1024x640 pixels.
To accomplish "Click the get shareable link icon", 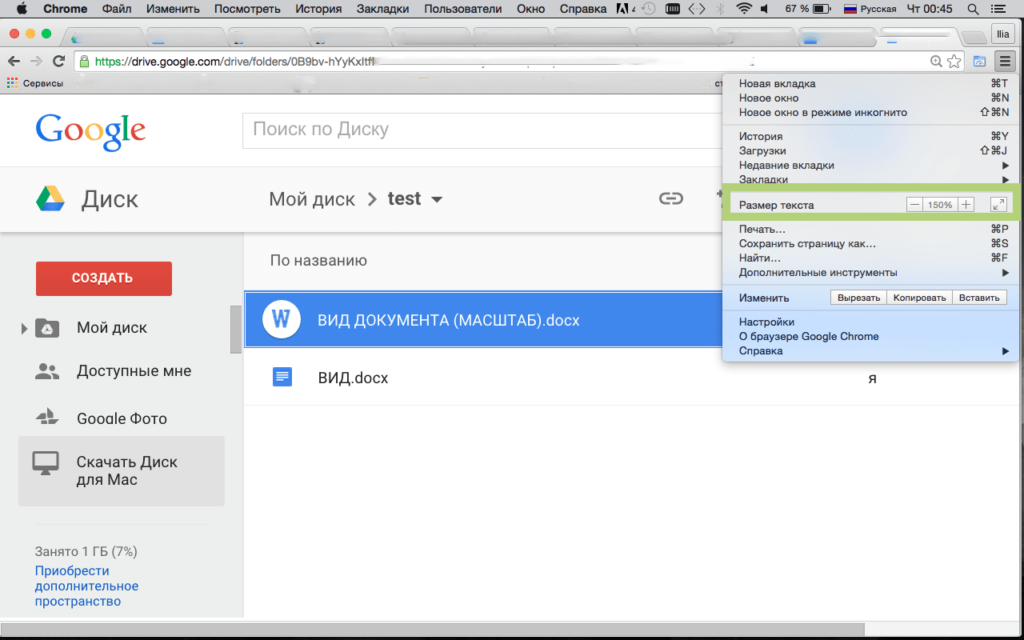I will coord(671,199).
